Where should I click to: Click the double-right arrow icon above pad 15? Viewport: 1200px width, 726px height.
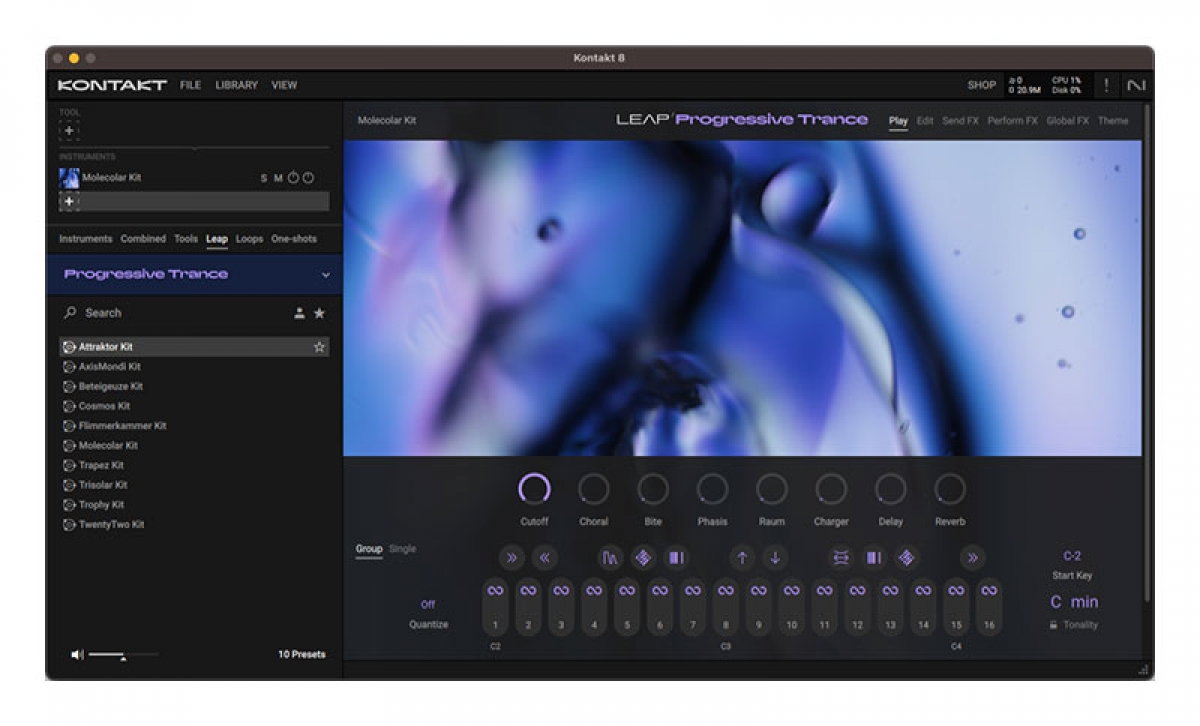coord(973,558)
